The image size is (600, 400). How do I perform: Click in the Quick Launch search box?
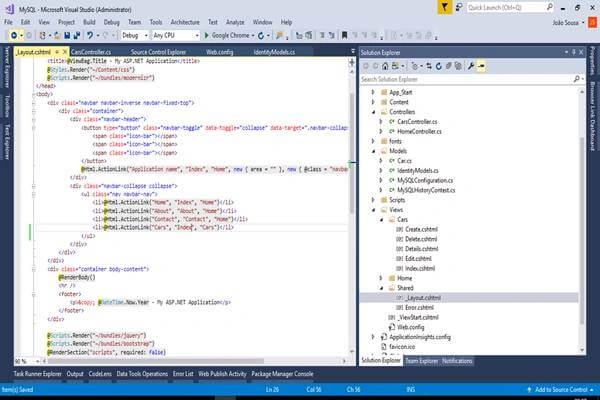click(x=510, y=7)
